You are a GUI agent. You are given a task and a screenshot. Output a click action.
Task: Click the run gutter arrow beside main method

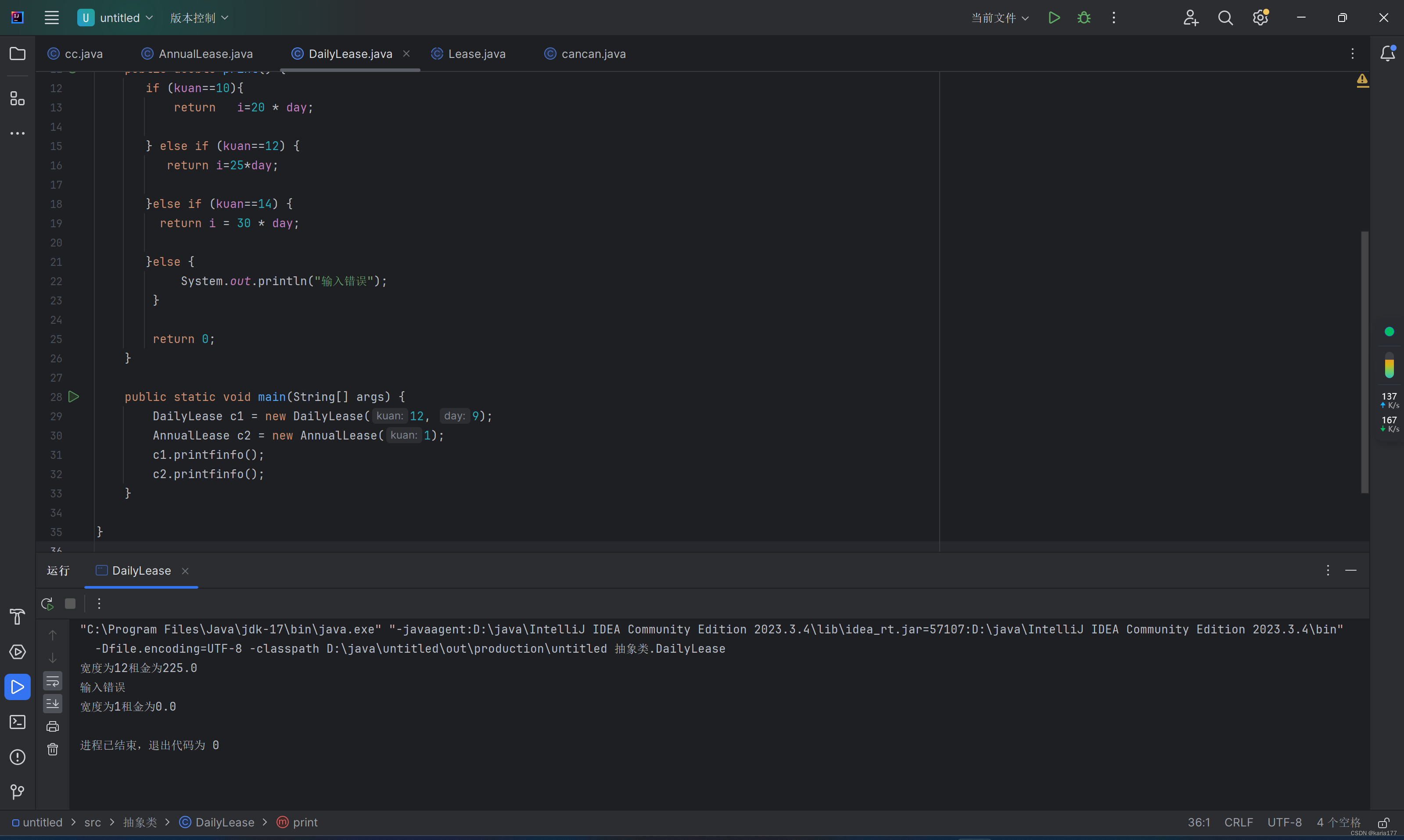pyautogui.click(x=74, y=397)
